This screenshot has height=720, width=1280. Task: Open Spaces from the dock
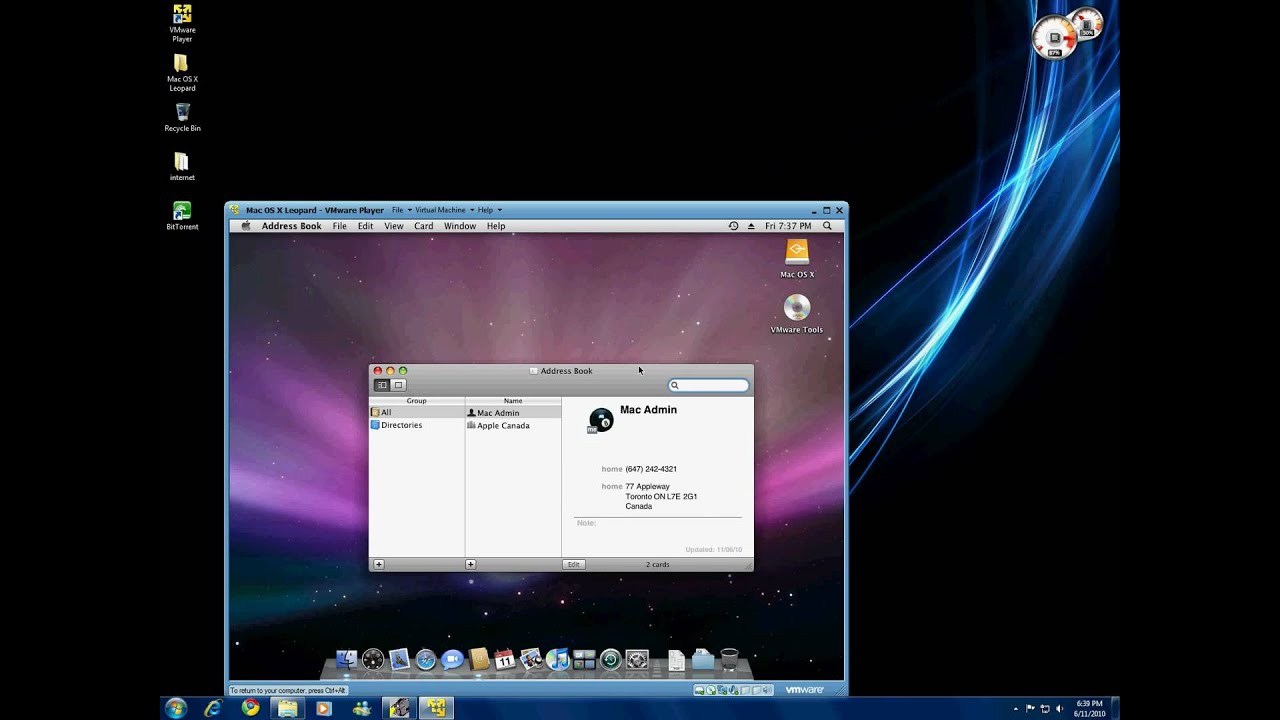[x=584, y=659]
